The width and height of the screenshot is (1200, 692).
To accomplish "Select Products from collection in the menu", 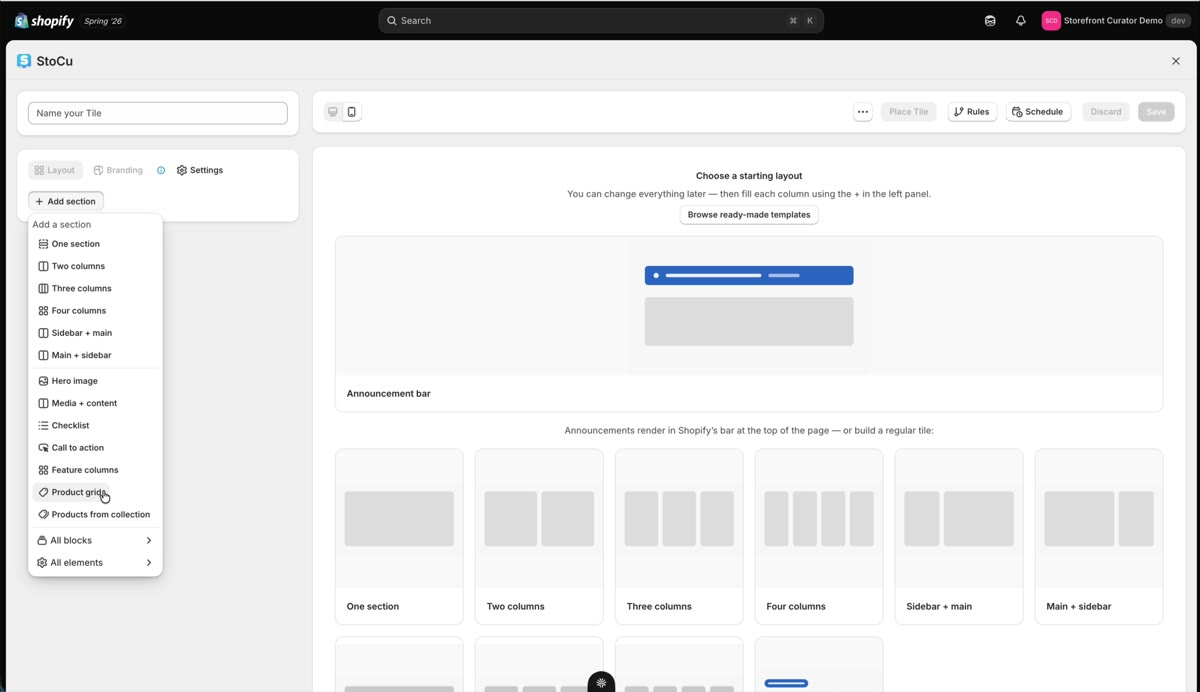I will [95, 514].
